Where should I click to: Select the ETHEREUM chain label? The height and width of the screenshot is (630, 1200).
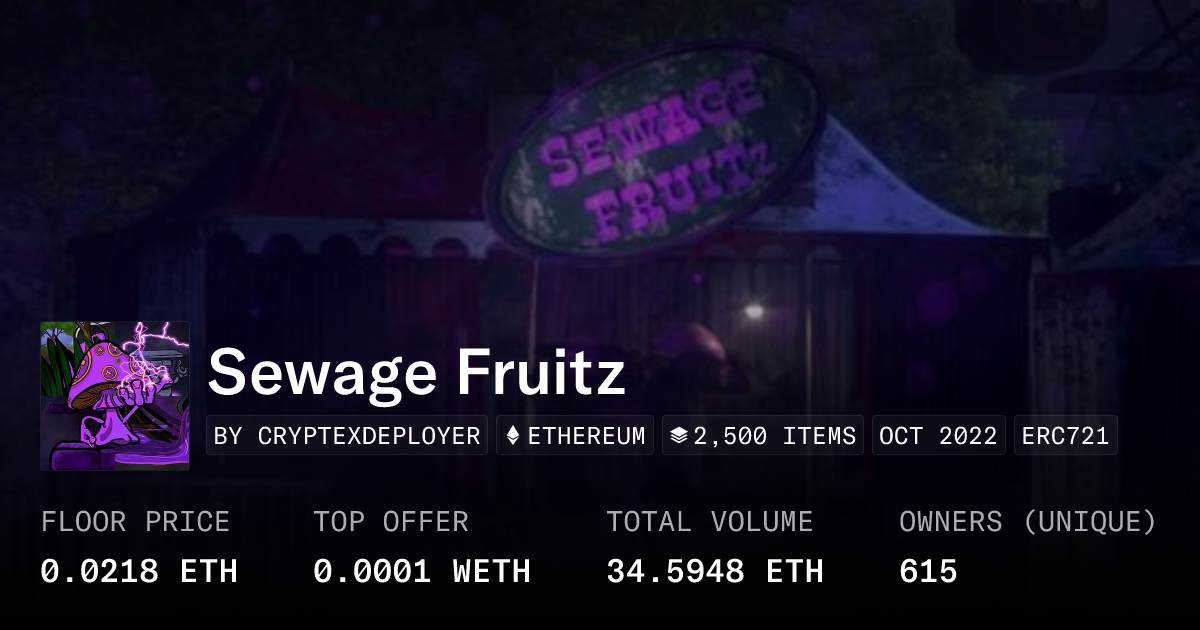tap(586, 436)
